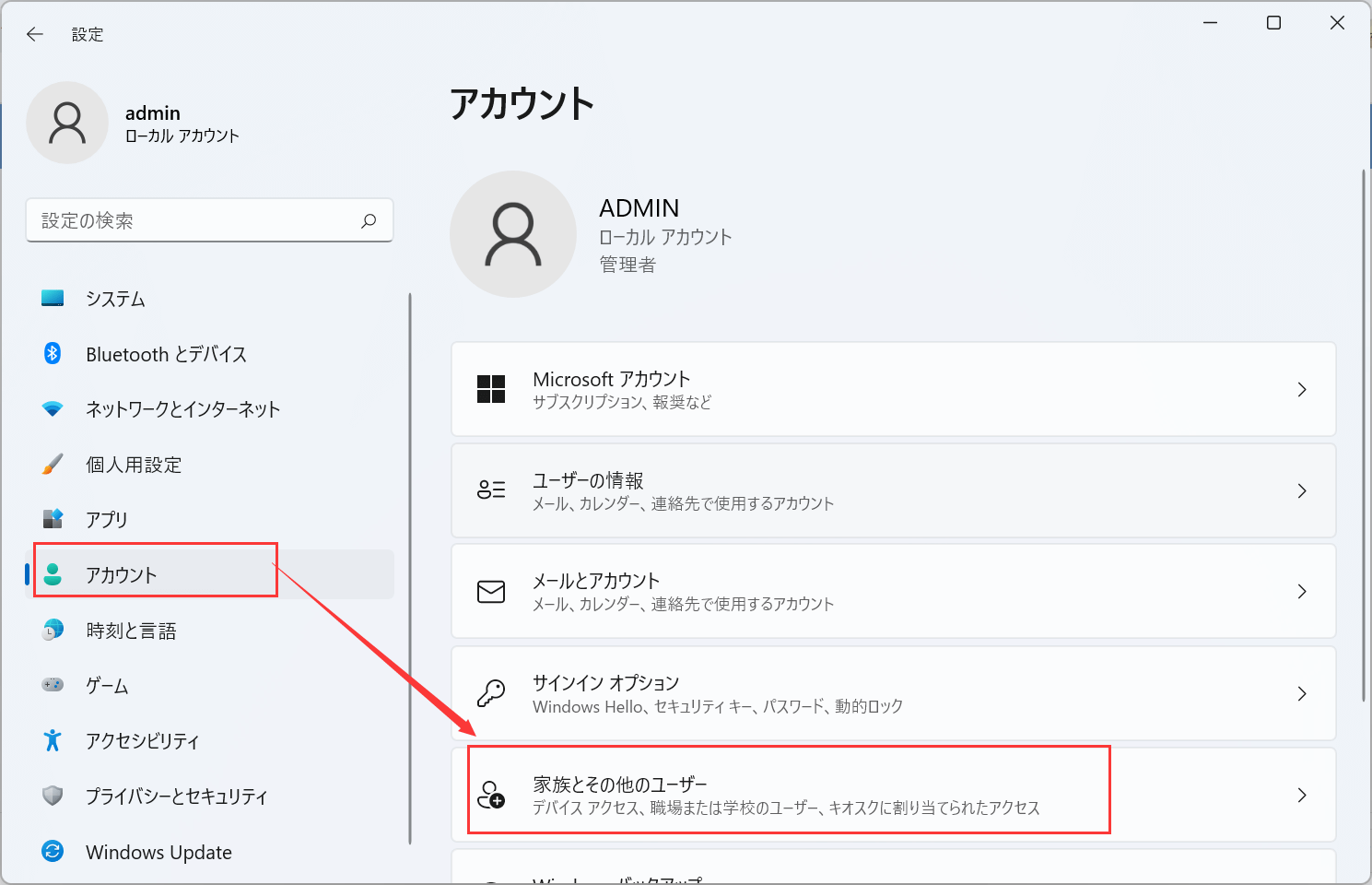
Task: Switch to the アカウント section
Action: click(120, 573)
